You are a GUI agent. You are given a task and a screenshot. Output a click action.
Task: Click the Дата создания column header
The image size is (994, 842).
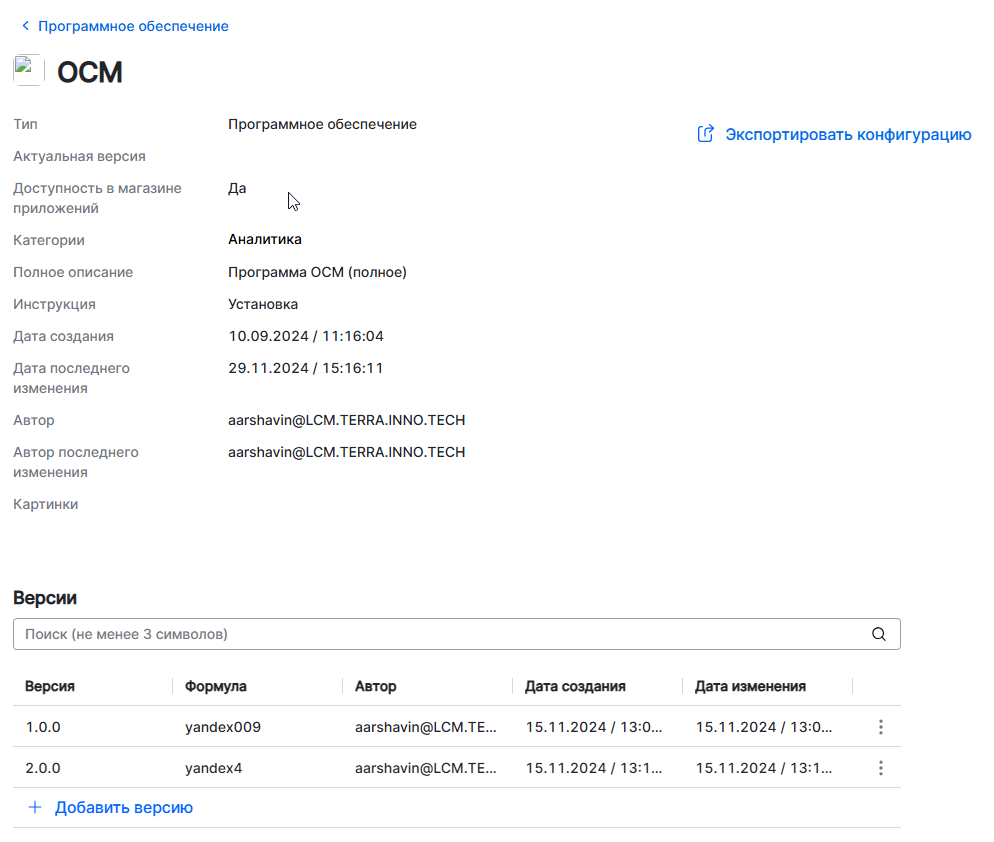pyautogui.click(x=575, y=686)
